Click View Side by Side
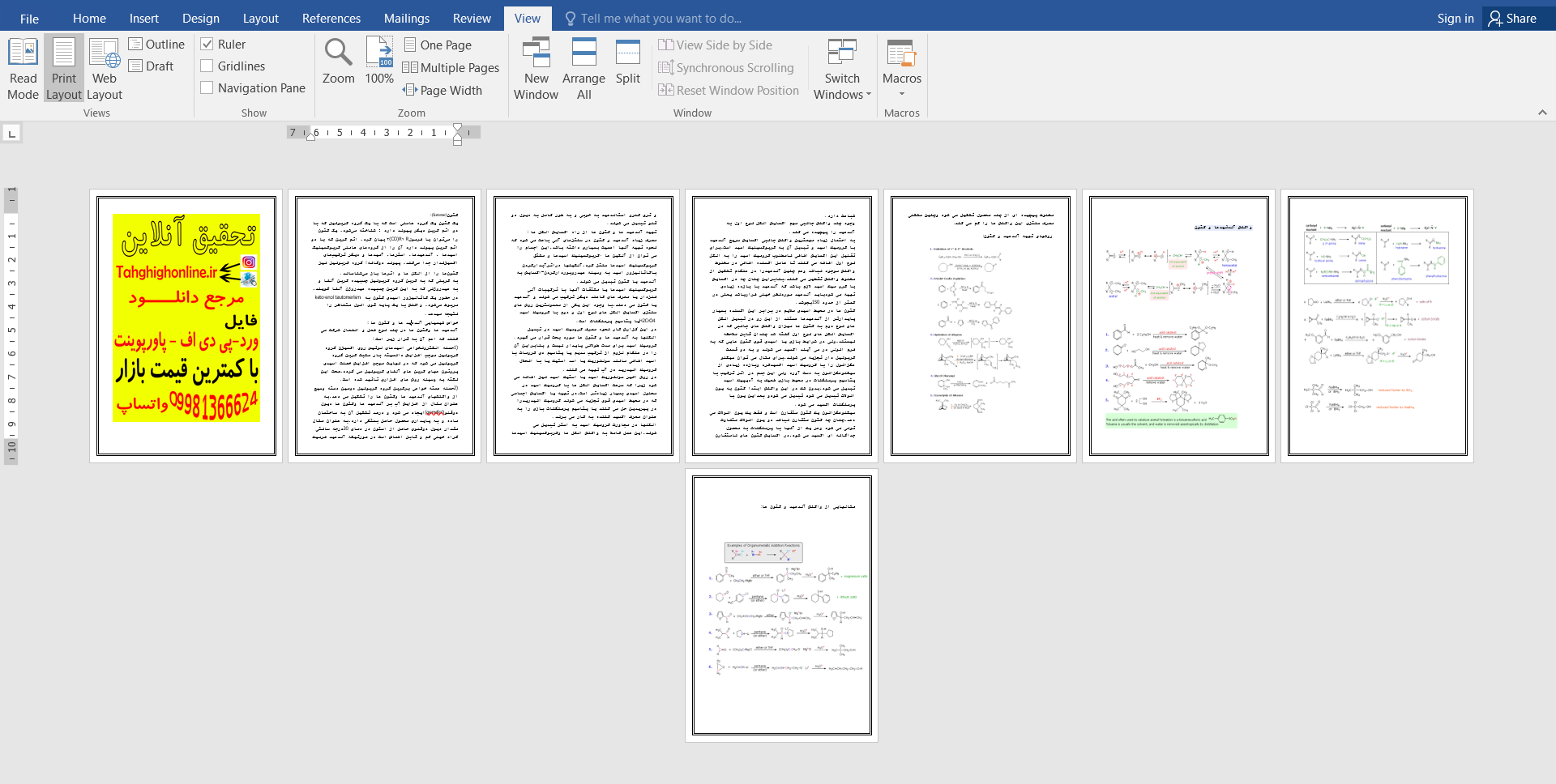Image resolution: width=1556 pixels, height=784 pixels. (715, 45)
